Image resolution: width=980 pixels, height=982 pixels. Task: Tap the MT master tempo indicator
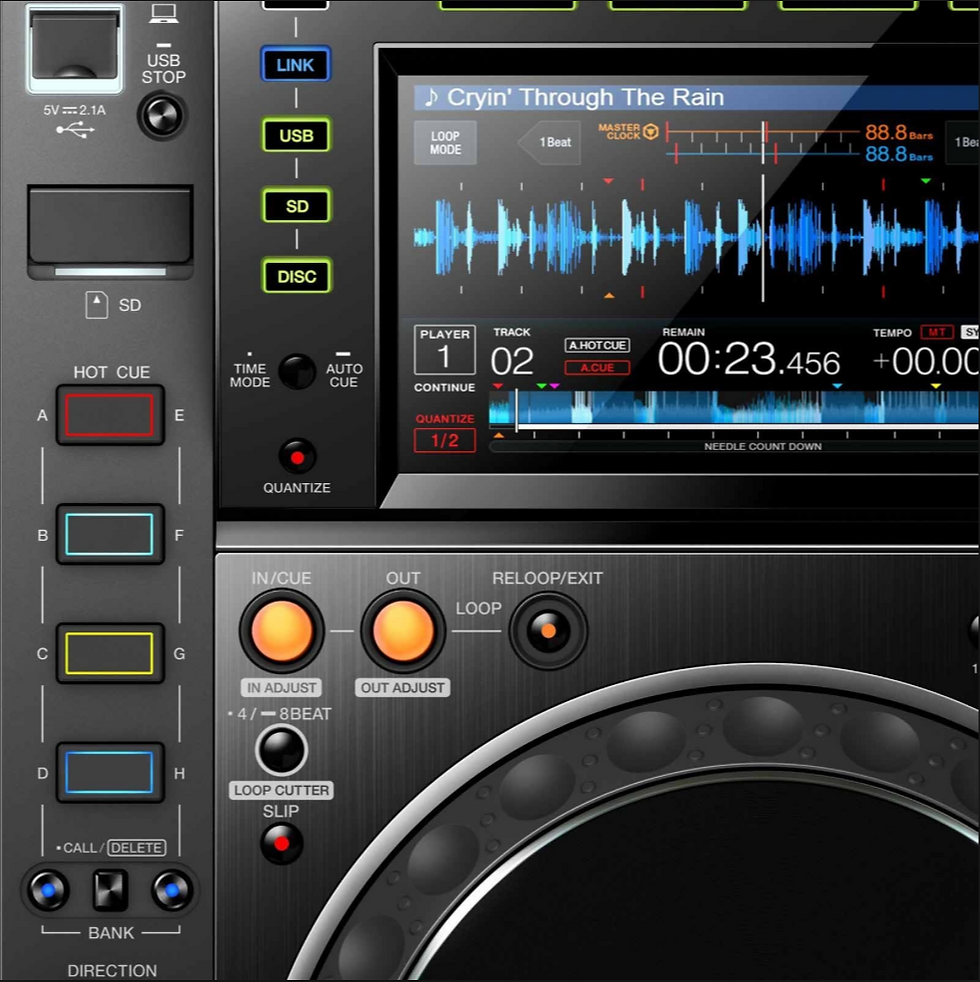tap(937, 332)
